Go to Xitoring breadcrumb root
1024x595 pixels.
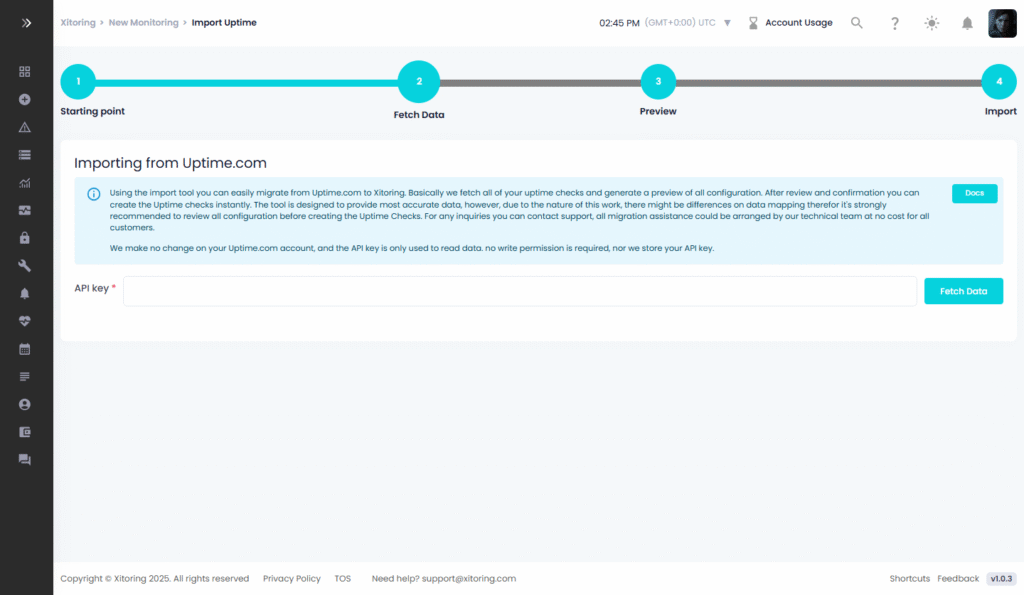(x=78, y=23)
